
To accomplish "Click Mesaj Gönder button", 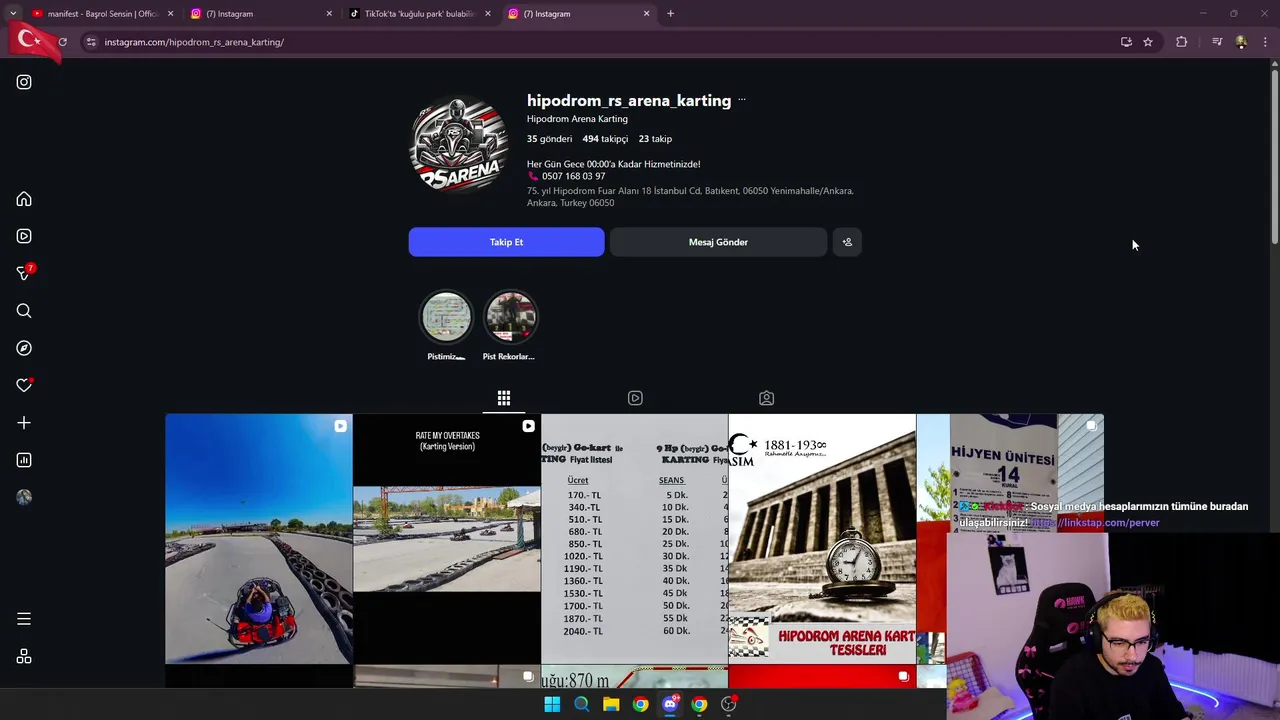I will 718,242.
